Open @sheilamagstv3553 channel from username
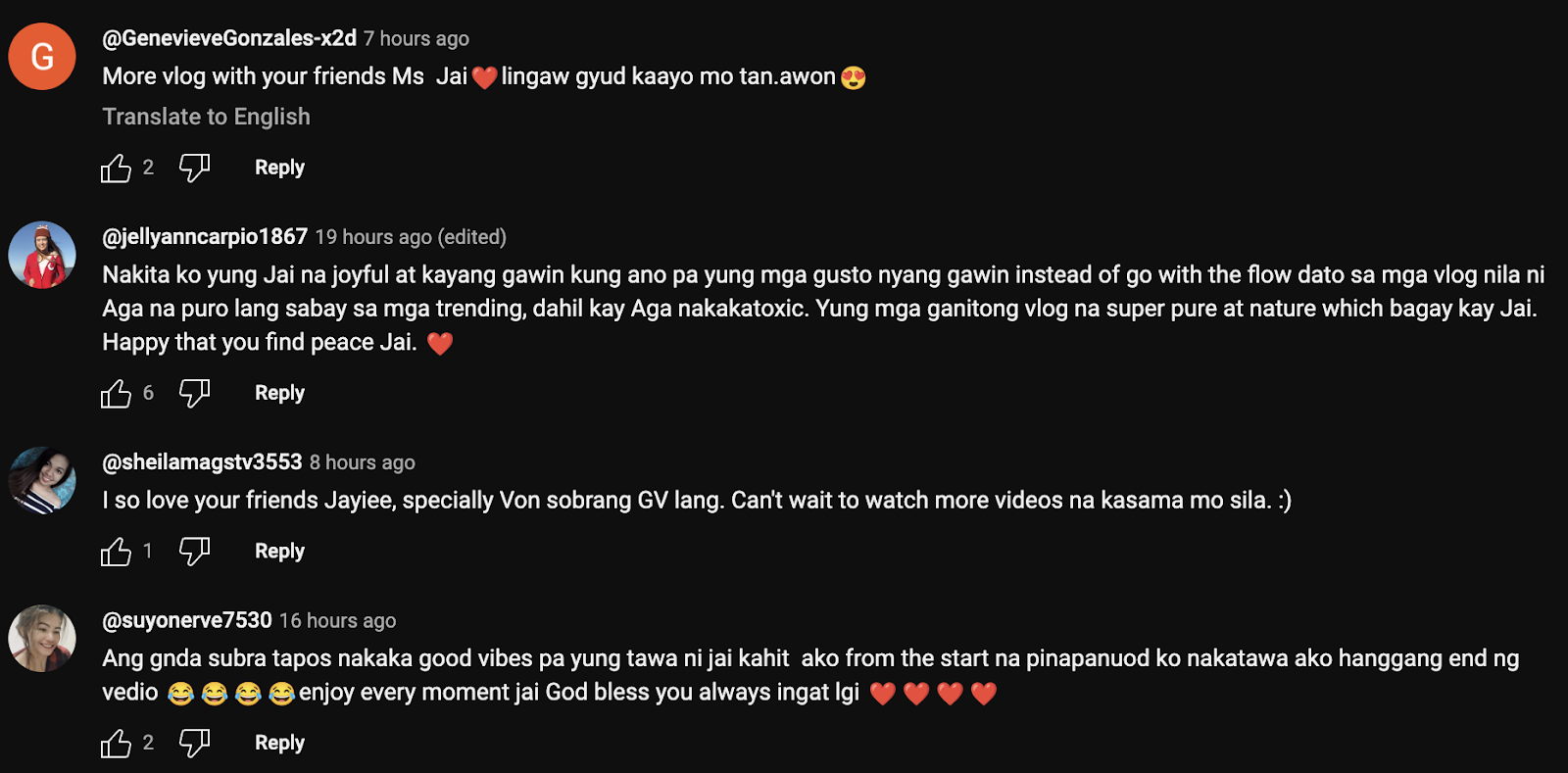Image resolution: width=1568 pixels, height=773 pixels. (x=202, y=461)
